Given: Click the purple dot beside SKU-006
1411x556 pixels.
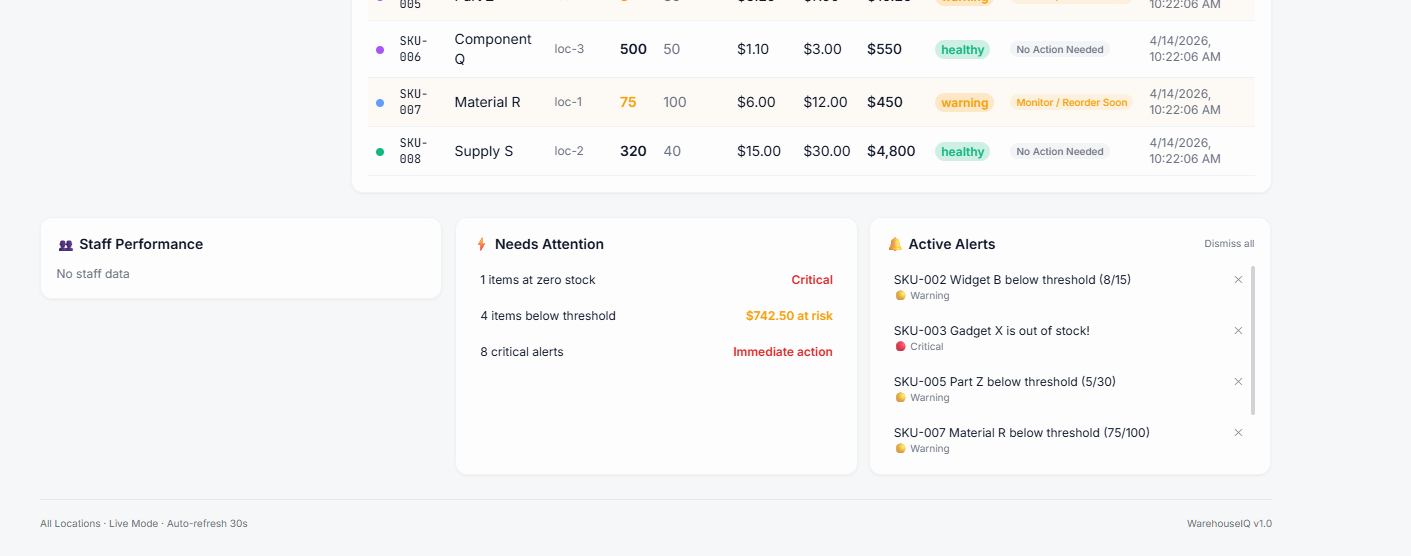Looking at the screenshot, I should pyautogui.click(x=380, y=49).
